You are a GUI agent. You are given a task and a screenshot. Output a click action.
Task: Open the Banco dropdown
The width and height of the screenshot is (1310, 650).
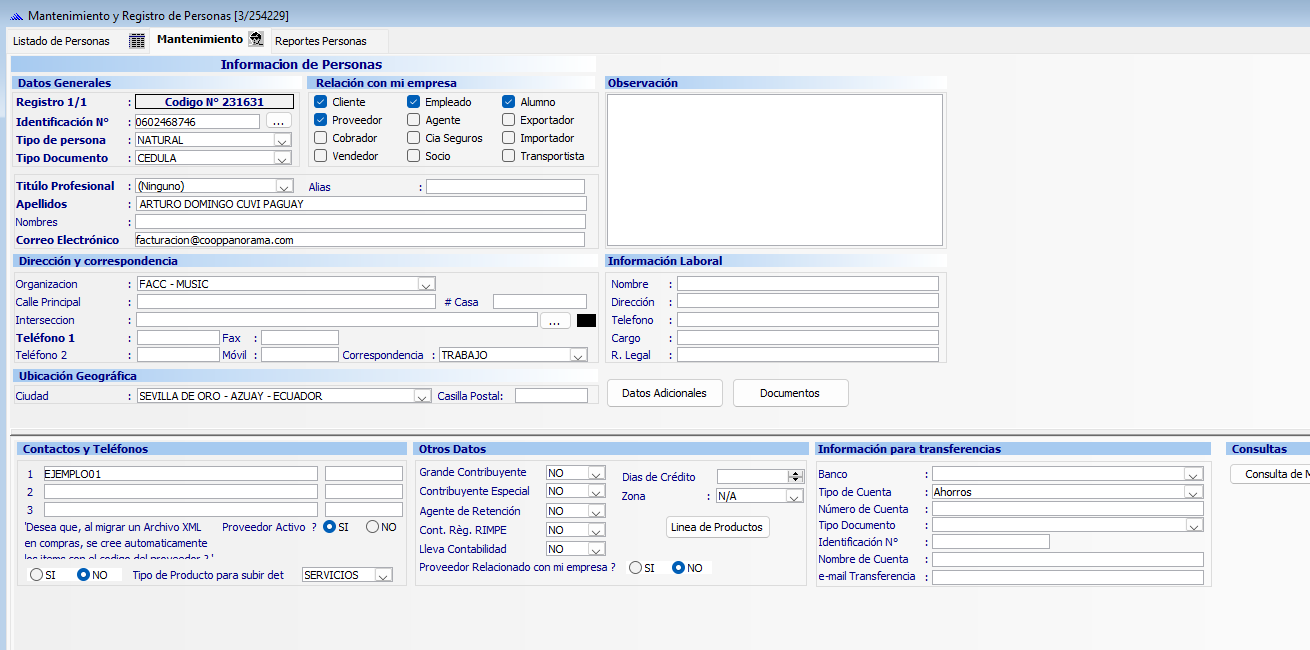1193,475
